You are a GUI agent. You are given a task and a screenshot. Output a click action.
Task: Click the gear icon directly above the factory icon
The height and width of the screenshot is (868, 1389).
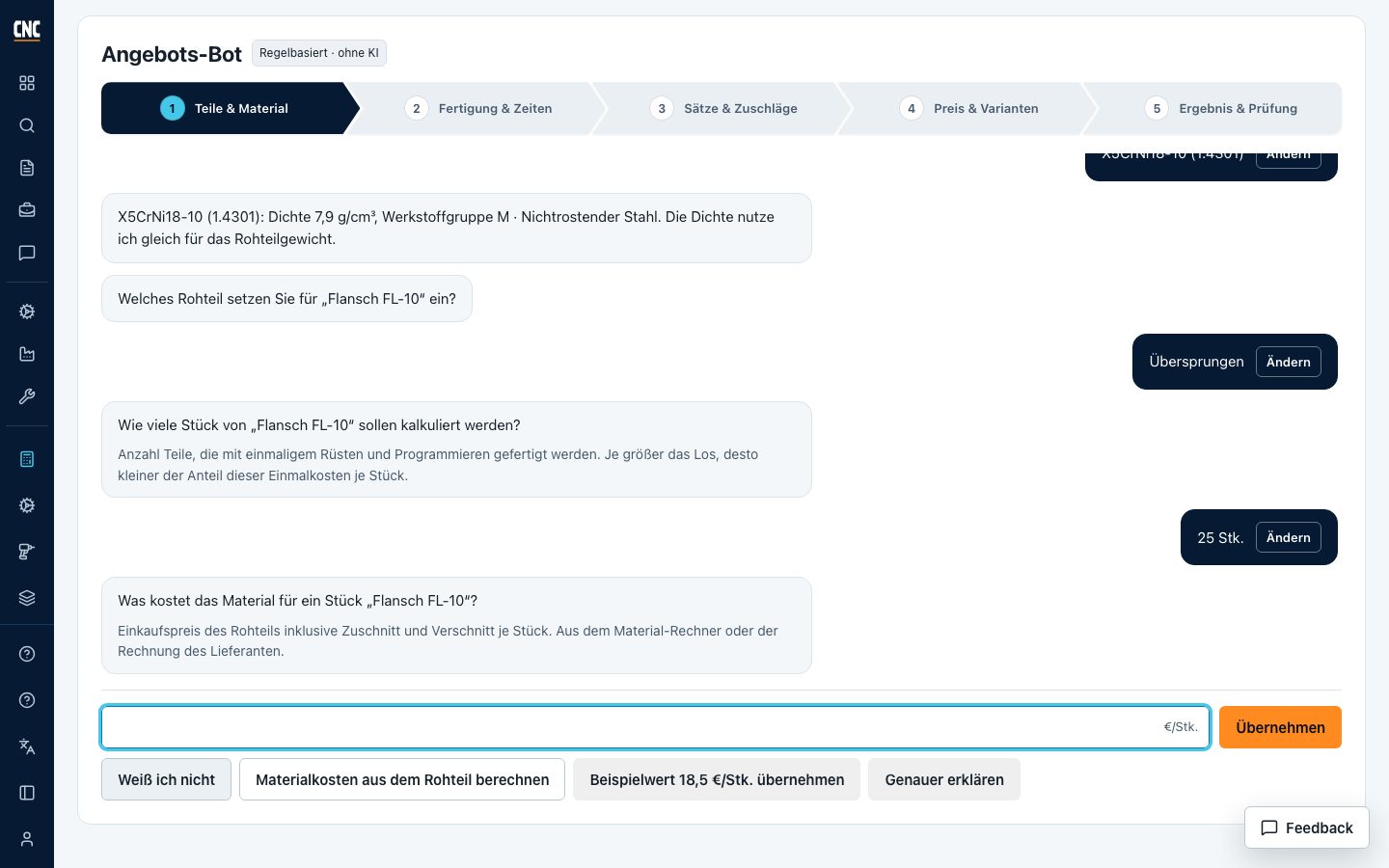(x=27, y=312)
